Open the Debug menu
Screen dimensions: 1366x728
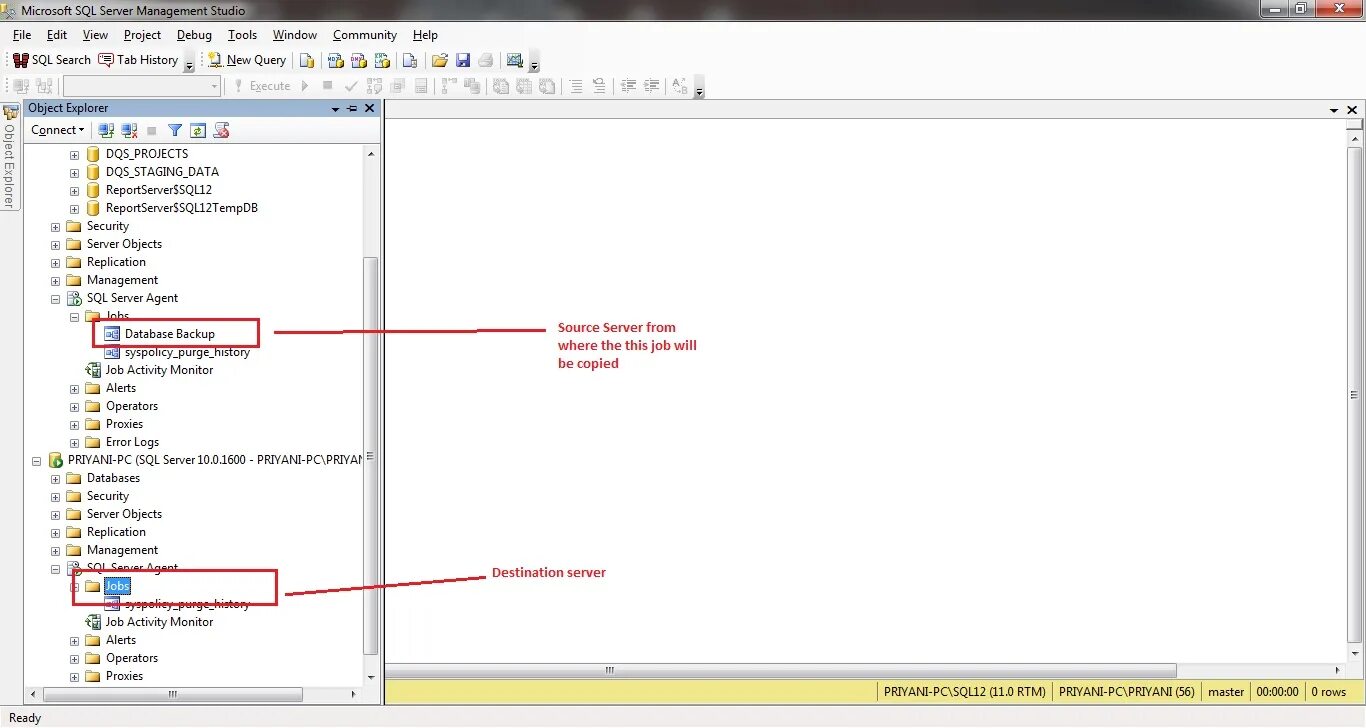[194, 35]
